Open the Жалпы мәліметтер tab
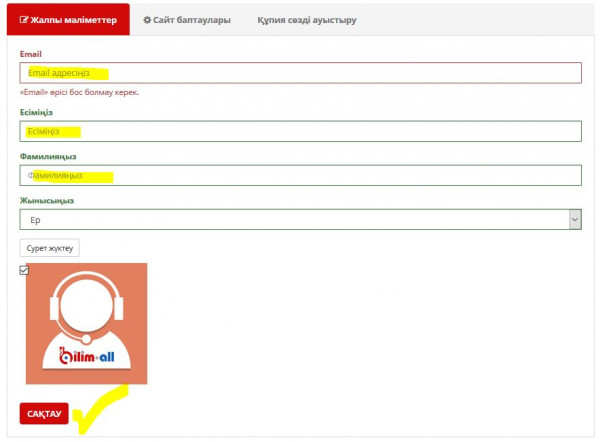 (68, 20)
